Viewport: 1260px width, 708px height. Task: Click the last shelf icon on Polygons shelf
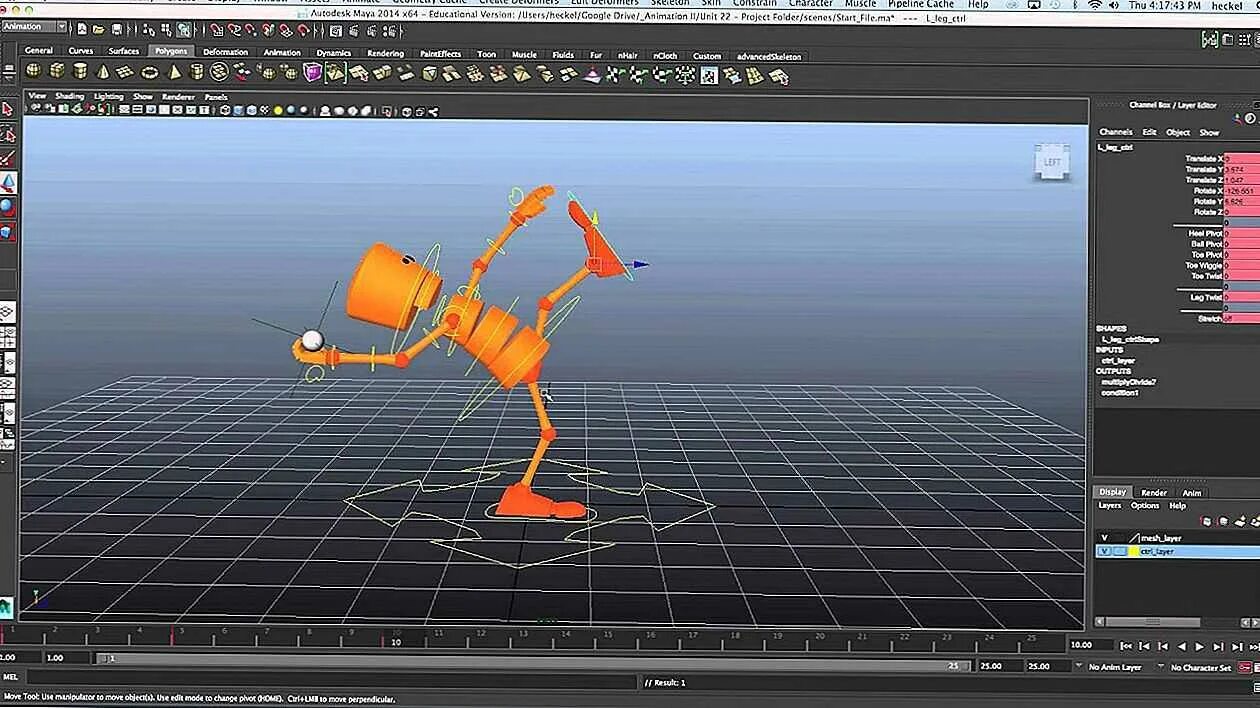coord(778,76)
